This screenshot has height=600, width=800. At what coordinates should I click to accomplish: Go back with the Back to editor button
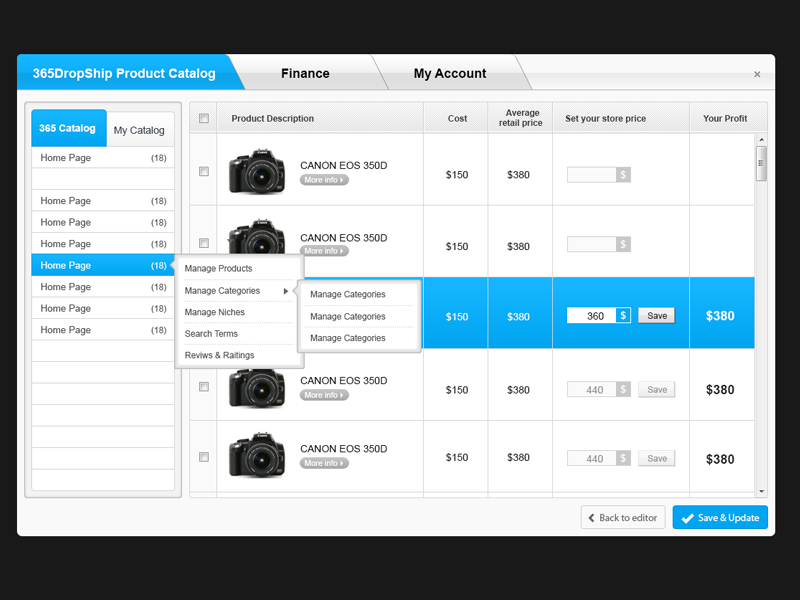point(623,517)
